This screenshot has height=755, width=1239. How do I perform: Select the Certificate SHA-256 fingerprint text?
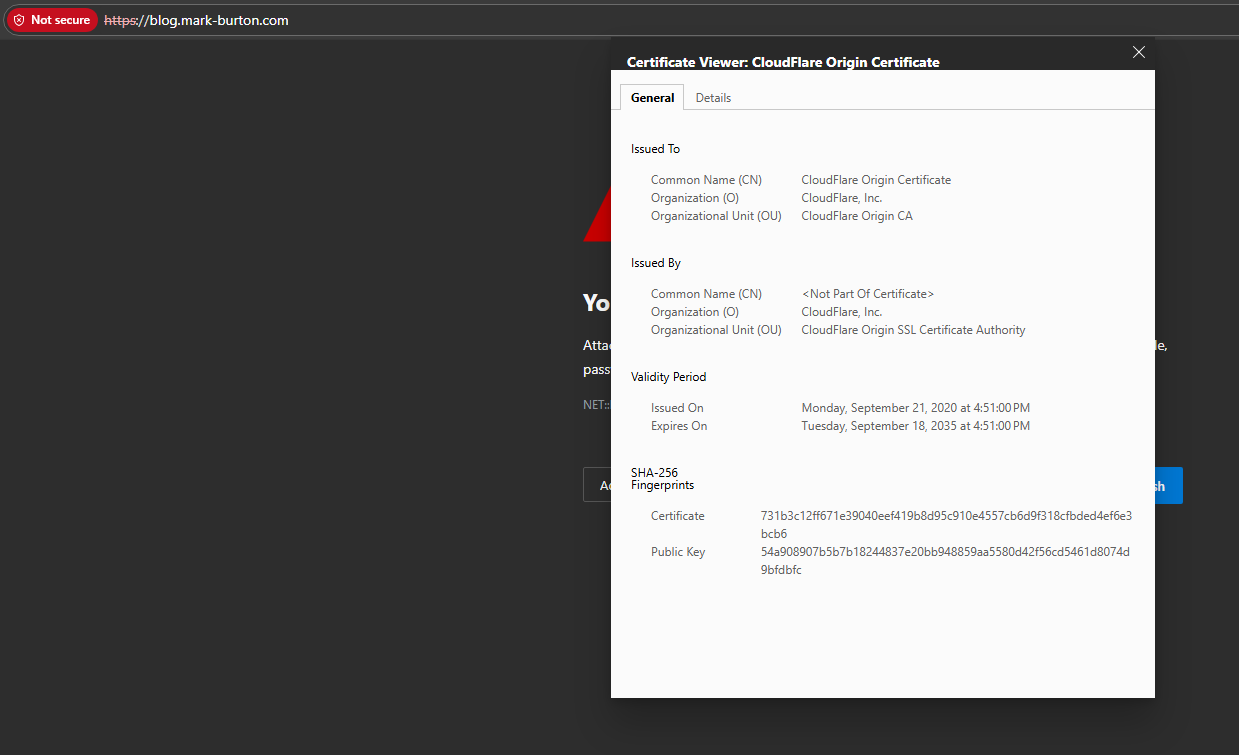point(945,524)
